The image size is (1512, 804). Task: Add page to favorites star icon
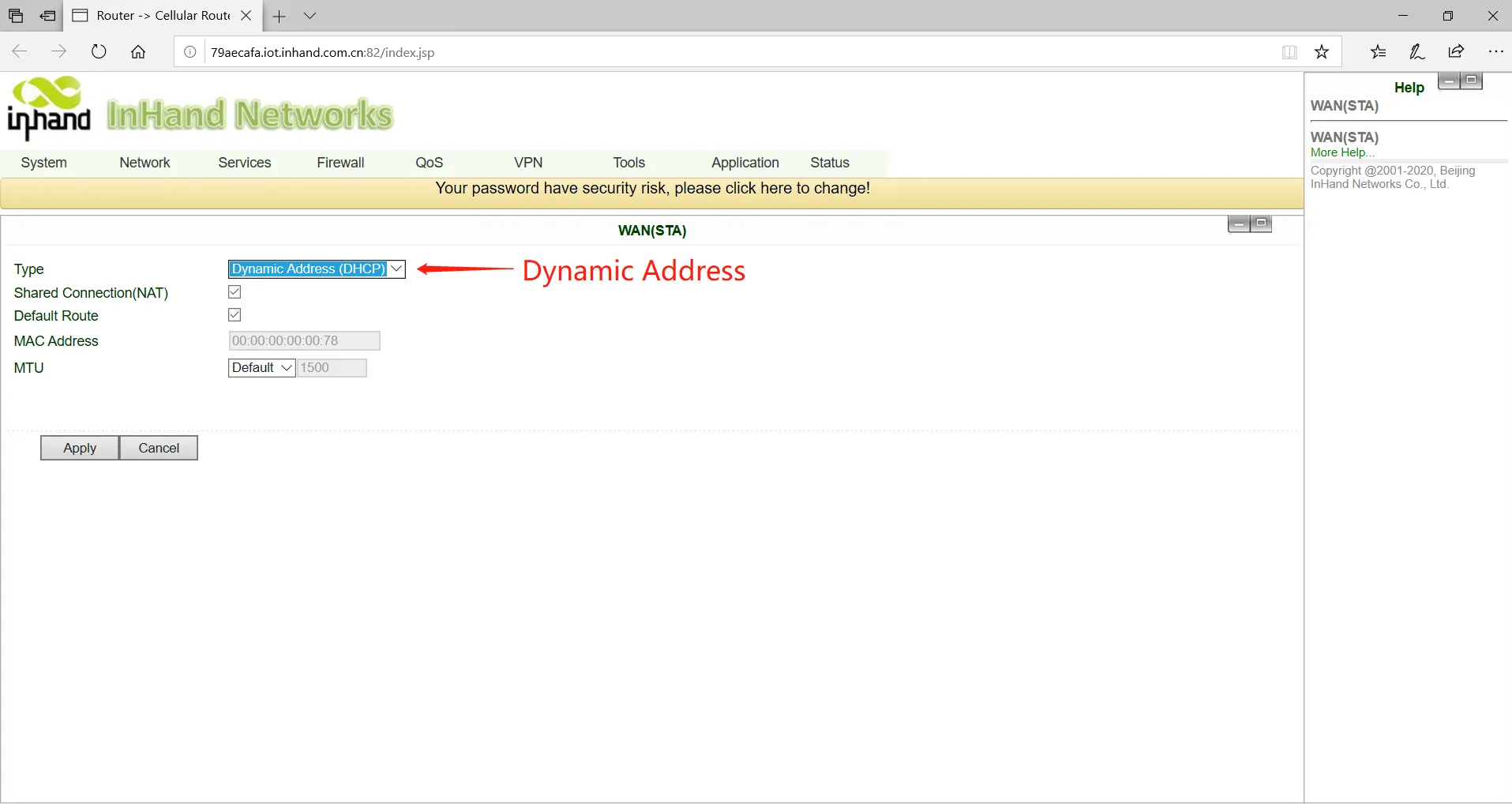coord(1322,52)
